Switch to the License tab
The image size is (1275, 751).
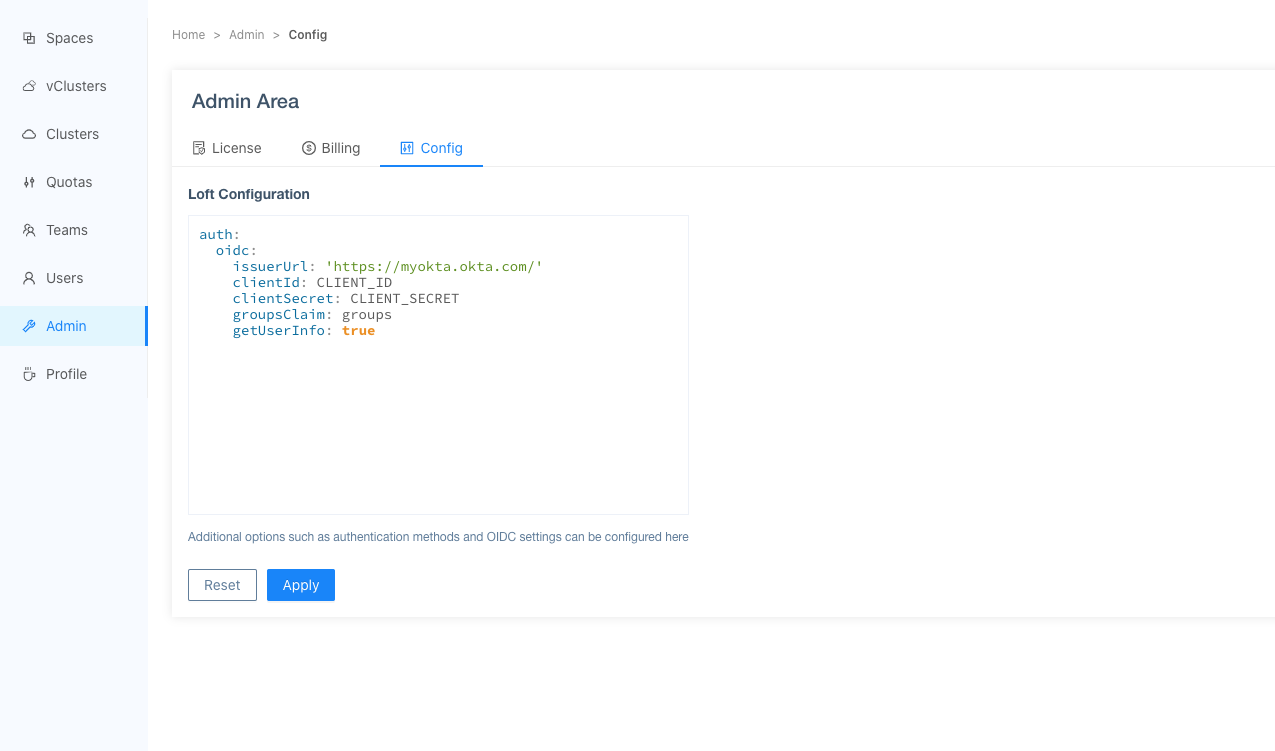(235, 147)
